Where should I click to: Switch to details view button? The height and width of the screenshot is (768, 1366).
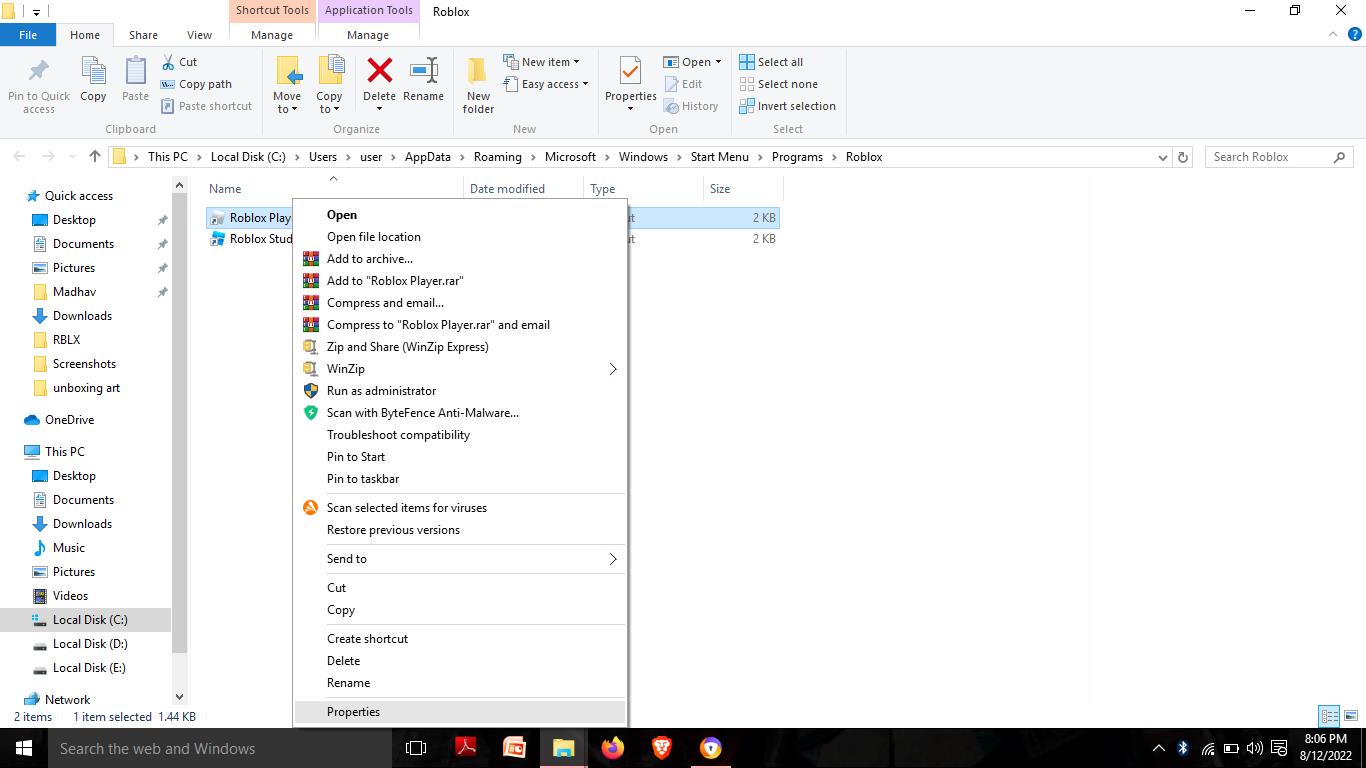[x=1329, y=716]
